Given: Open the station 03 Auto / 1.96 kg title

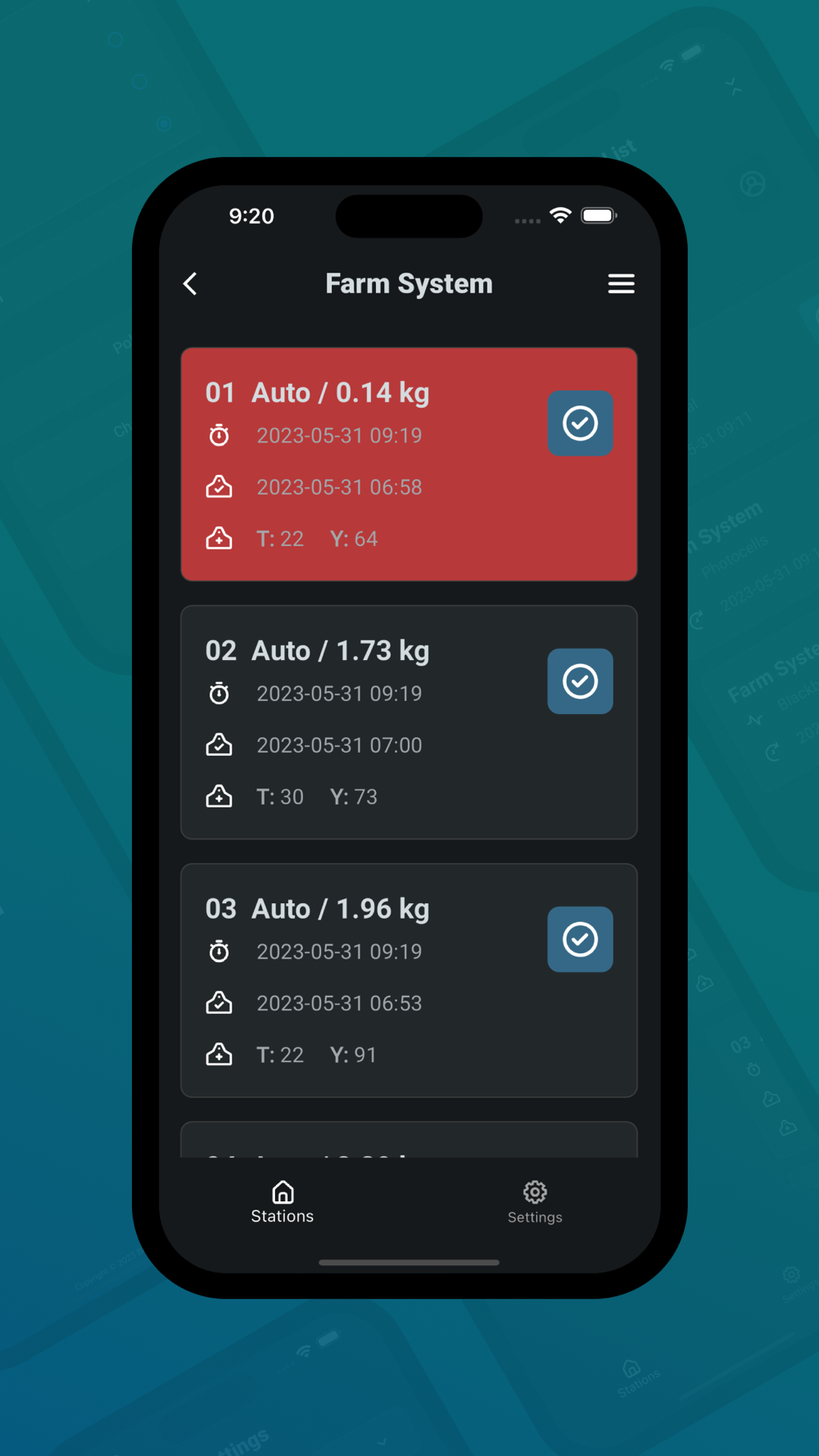Looking at the screenshot, I should pos(318,908).
